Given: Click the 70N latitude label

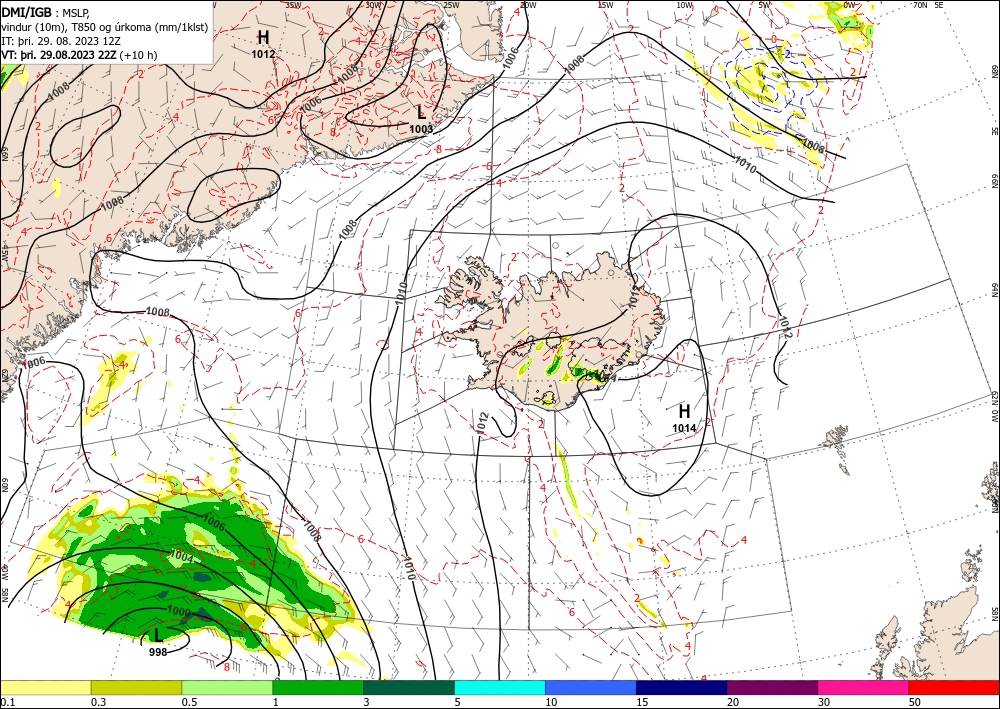Looking at the screenshot, I should click(x=920, y=5).
